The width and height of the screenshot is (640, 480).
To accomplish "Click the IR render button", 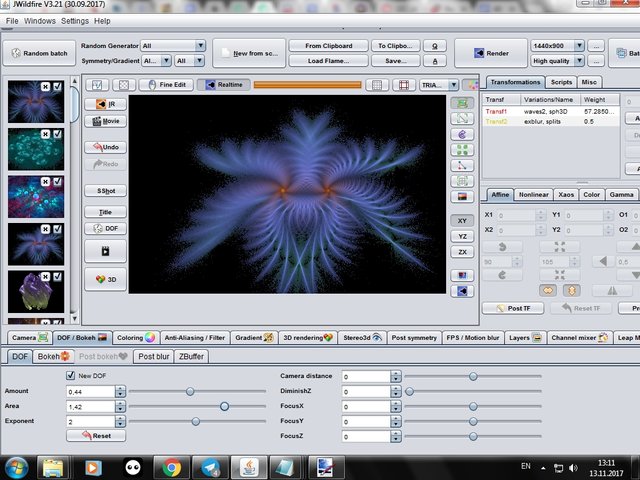I will pos(105,103).
